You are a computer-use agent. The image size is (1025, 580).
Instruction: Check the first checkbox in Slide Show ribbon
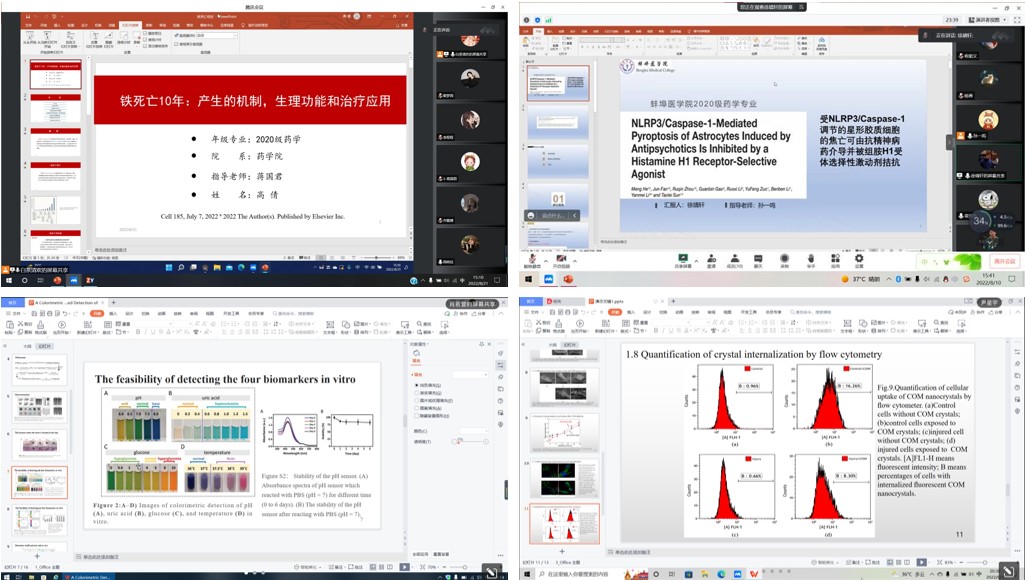coord(146,33)
